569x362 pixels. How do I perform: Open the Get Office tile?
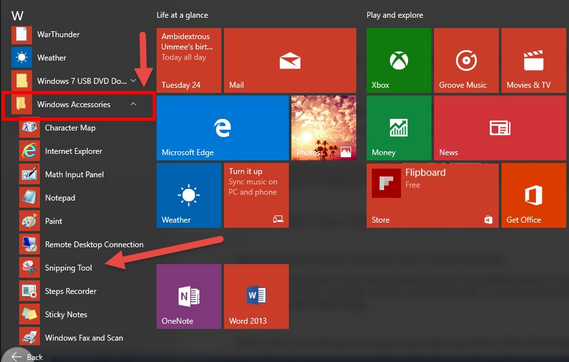(533, 196)
